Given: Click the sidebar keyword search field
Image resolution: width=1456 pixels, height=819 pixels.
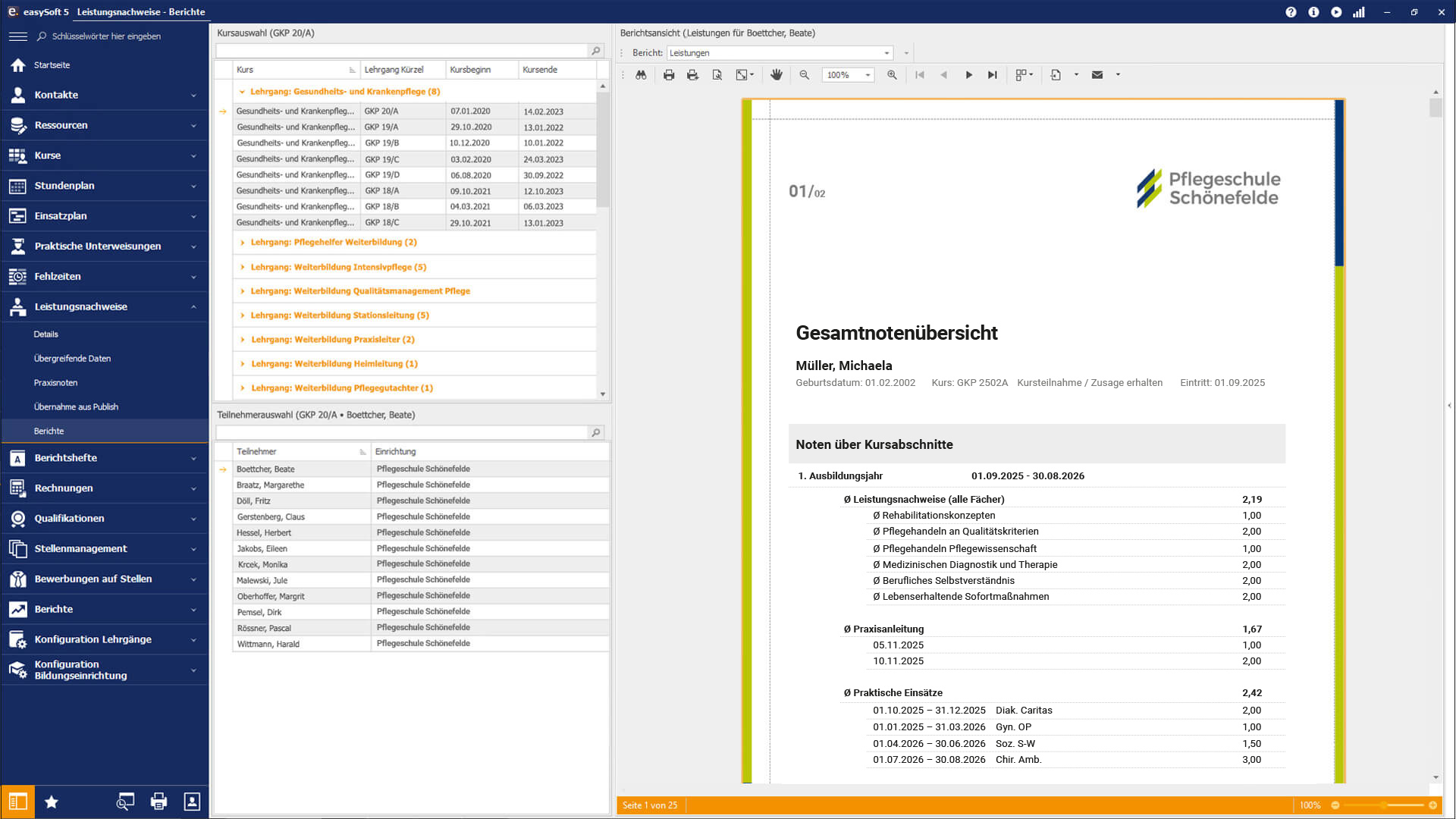Looking at the screenshot, I should [x=106, y=36].
